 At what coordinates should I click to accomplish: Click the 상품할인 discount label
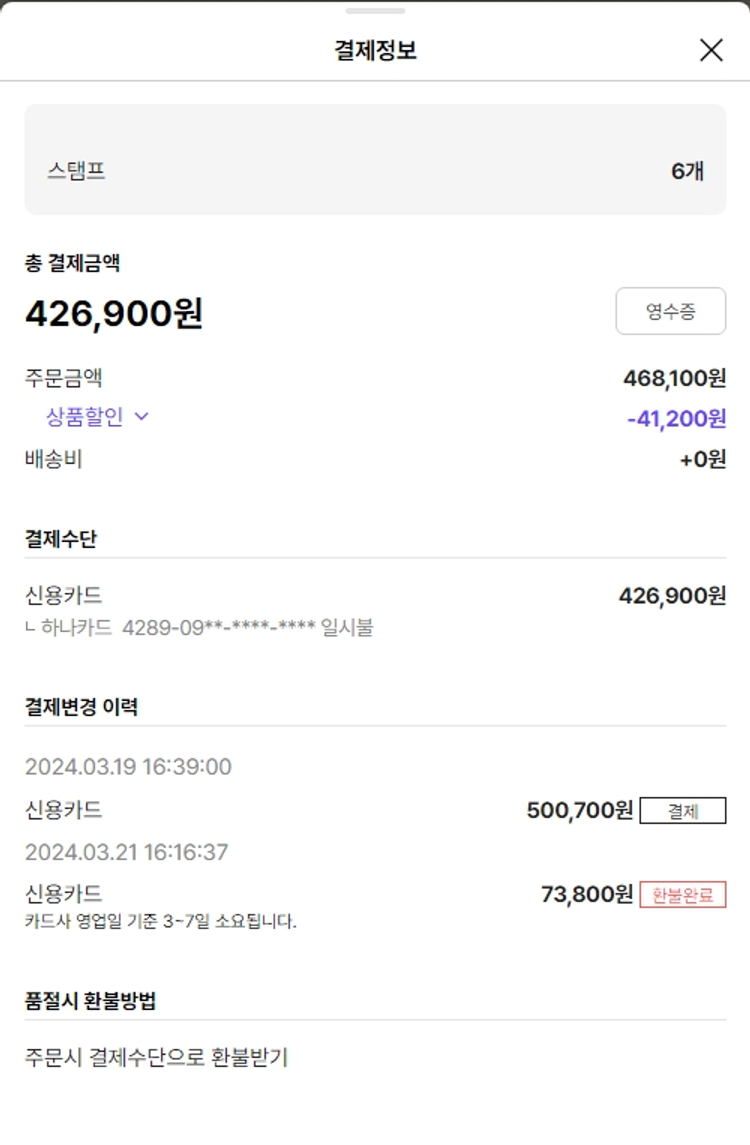click(85, 417)
